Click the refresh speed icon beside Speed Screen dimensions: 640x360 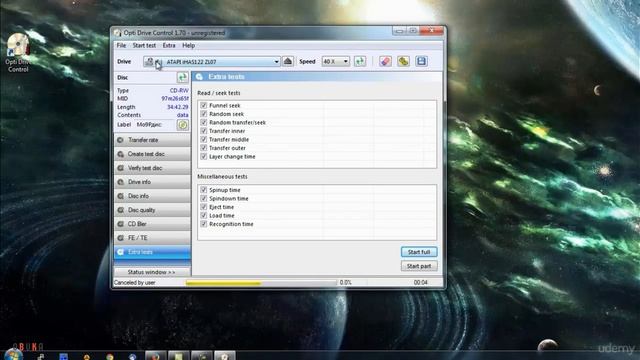click(360, 61)
